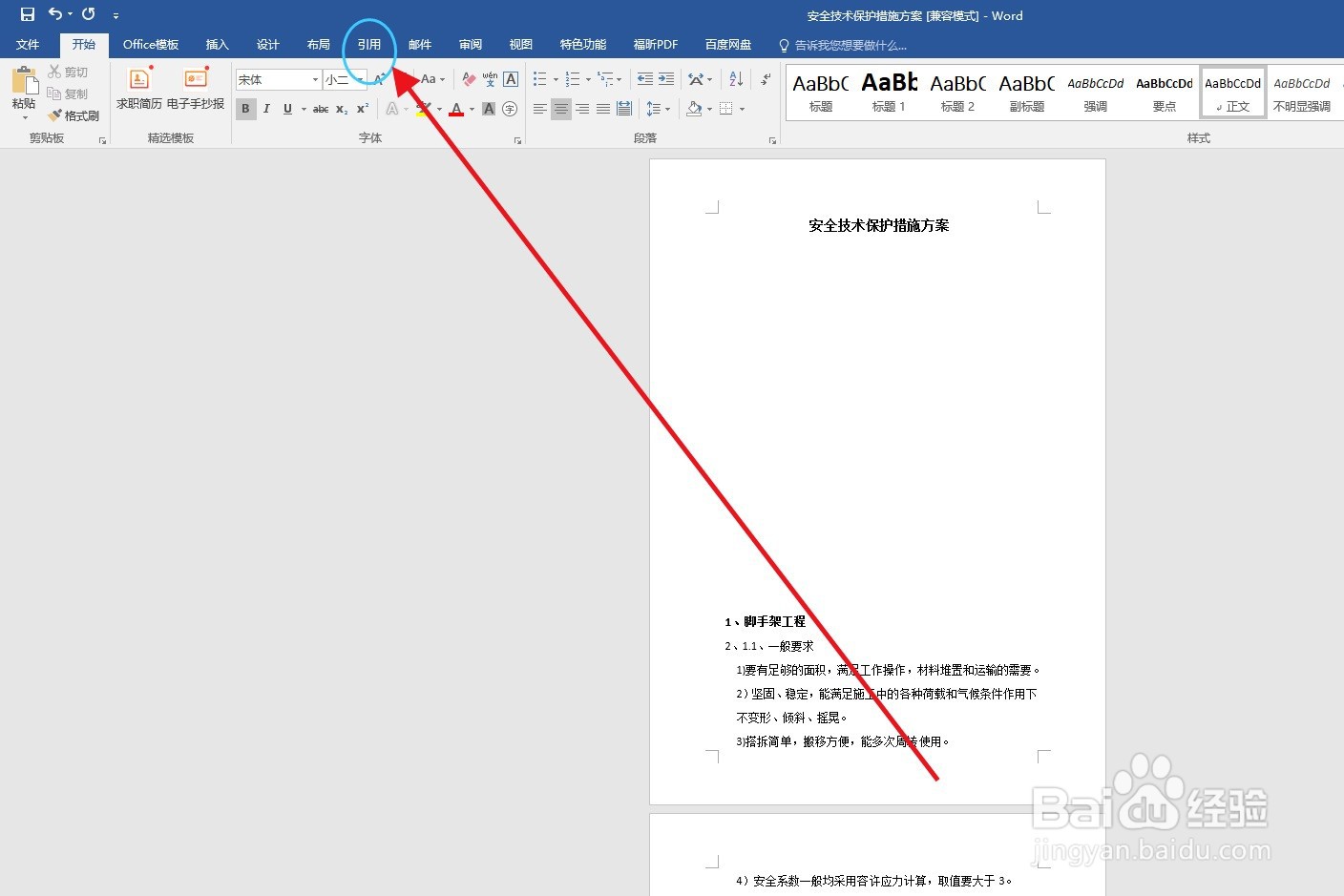Image resolution: width=1344 pixels, height=896 pixels.
Task: Click the 粘贴 (Paste) button
Action: (x=23, y=91)
